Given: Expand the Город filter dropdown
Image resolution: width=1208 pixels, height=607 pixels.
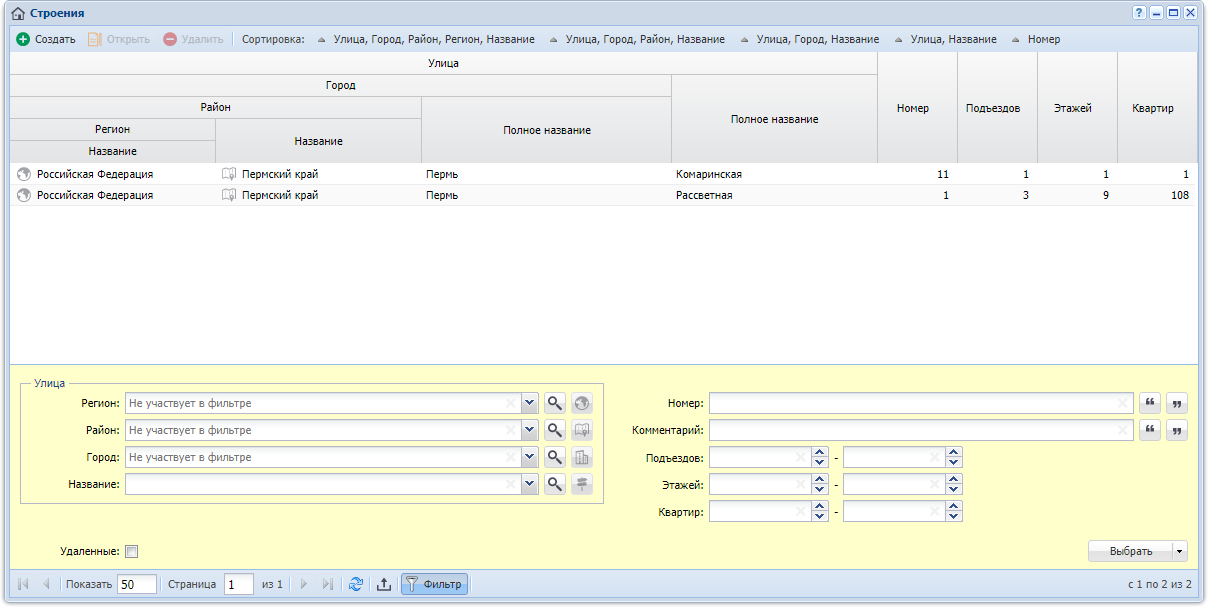Looking at the screenshot, I should [x=530, y=457].
